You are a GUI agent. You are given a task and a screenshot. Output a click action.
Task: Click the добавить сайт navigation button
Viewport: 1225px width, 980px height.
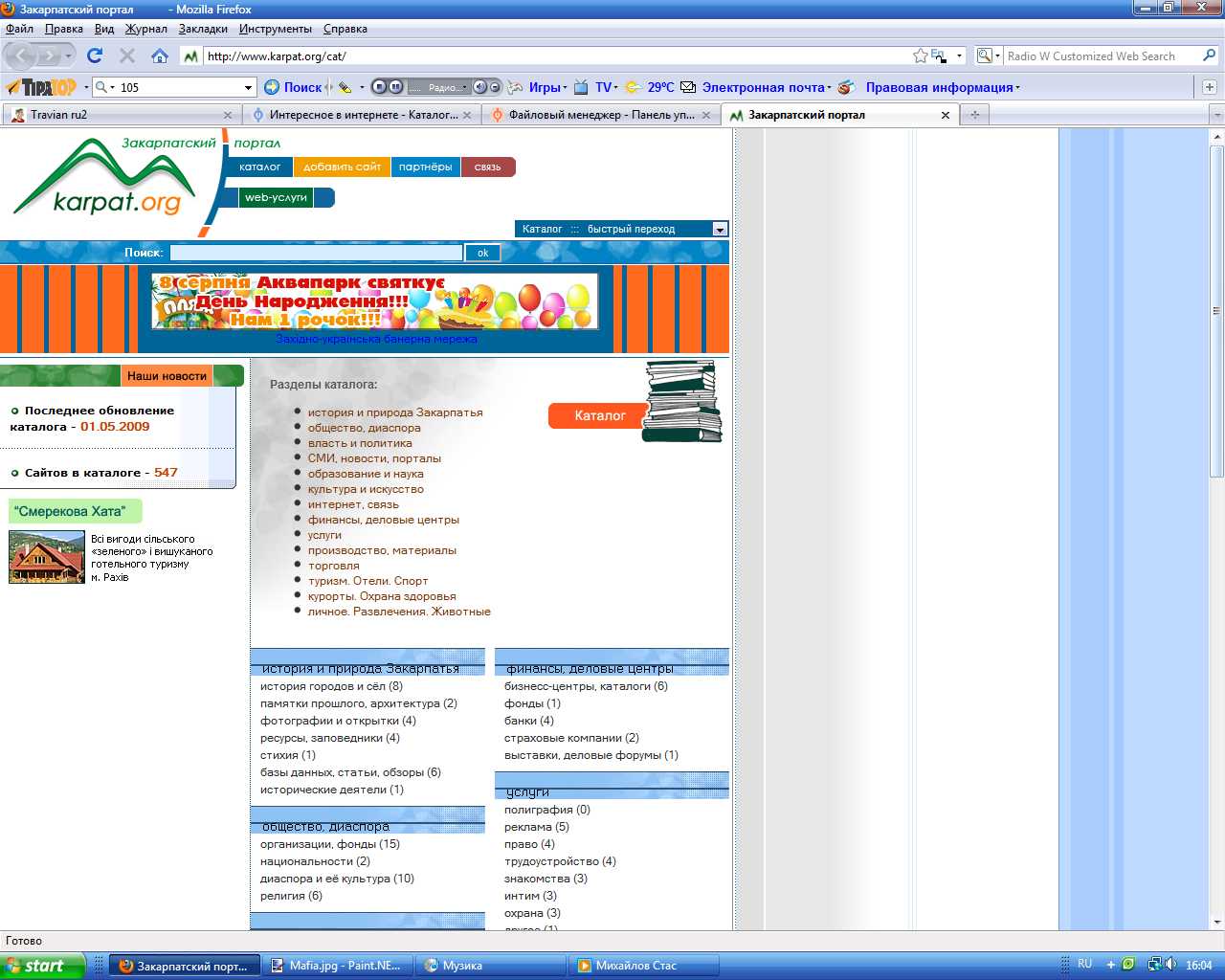pyautogui.click(x=342, y=167)
